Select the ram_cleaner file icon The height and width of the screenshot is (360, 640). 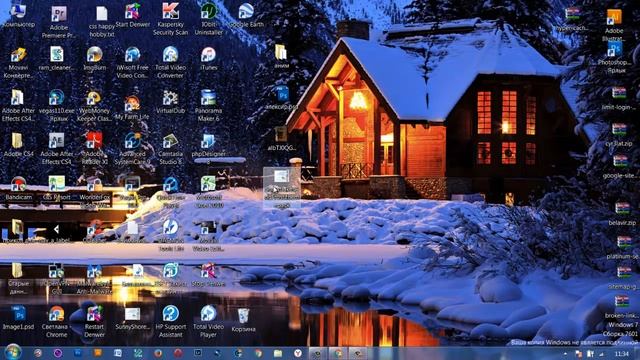pyautogui.click(x=56, y=58)
